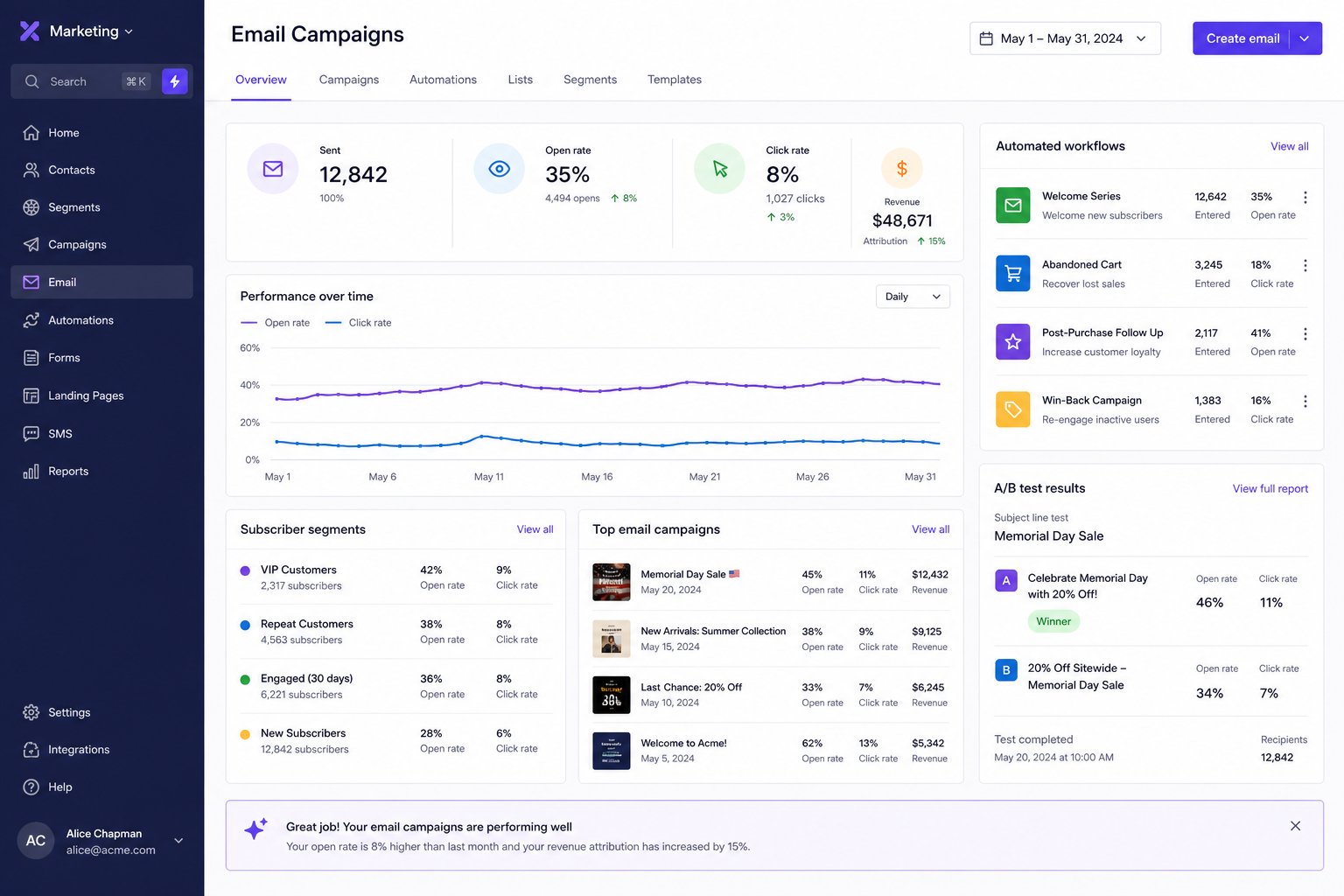Viewport: 1344px width, 896px height.
Task: Open the Welcome to Acme! campaign thumbnail
Action: (x=612, y=751)
